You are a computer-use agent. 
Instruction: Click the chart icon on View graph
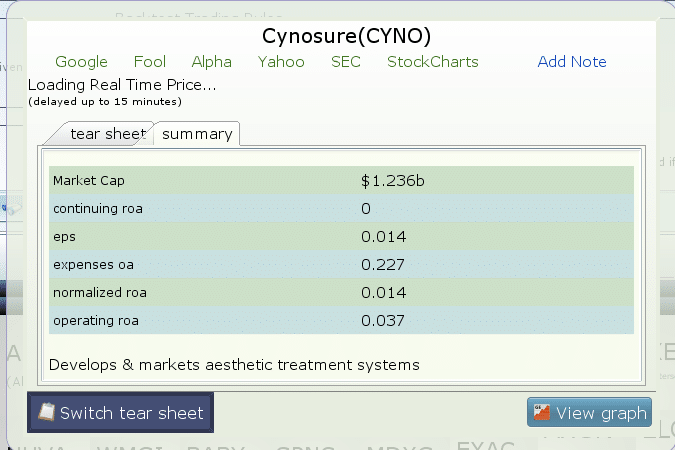542,412
